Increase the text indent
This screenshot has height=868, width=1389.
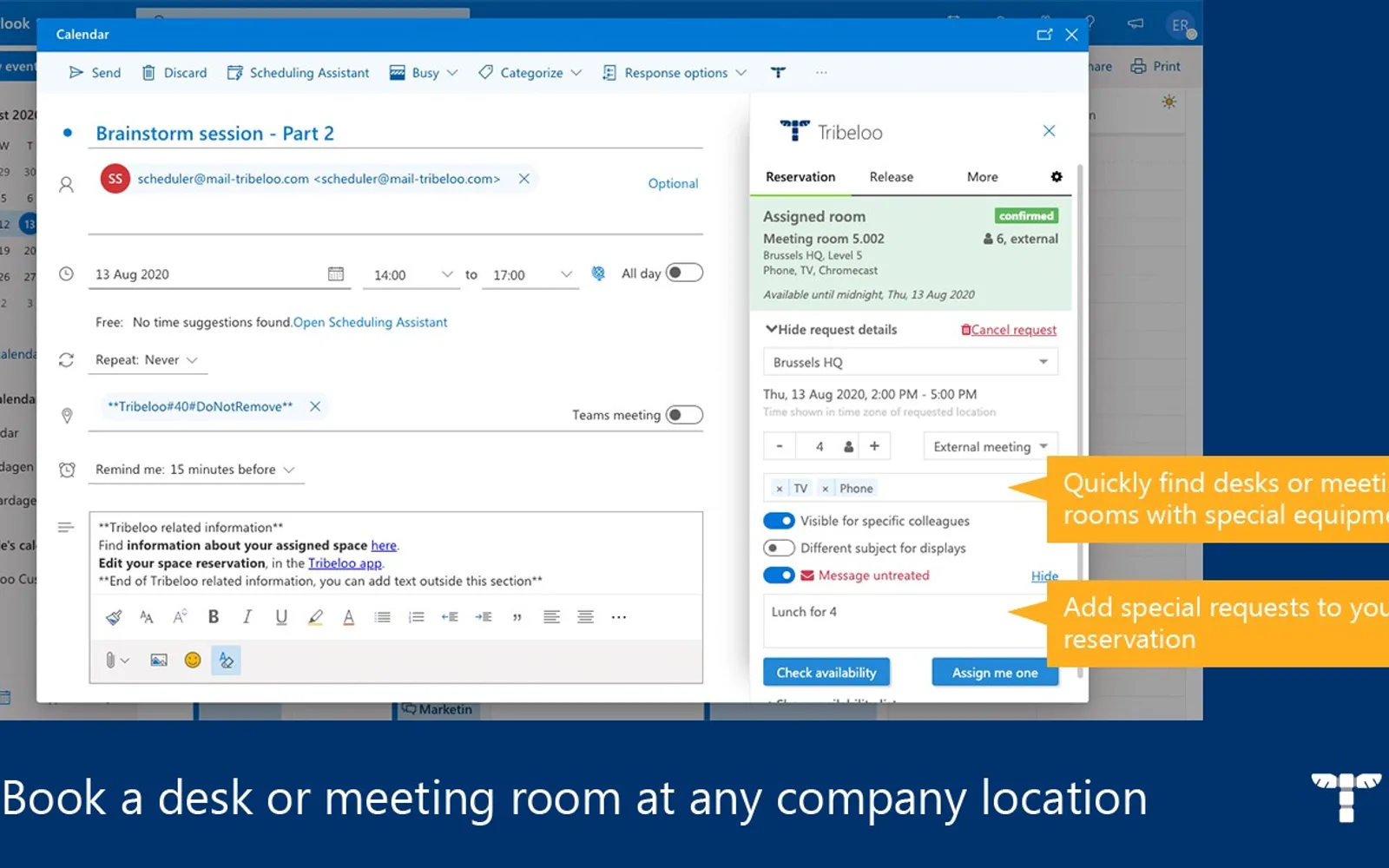click(484, 617)
